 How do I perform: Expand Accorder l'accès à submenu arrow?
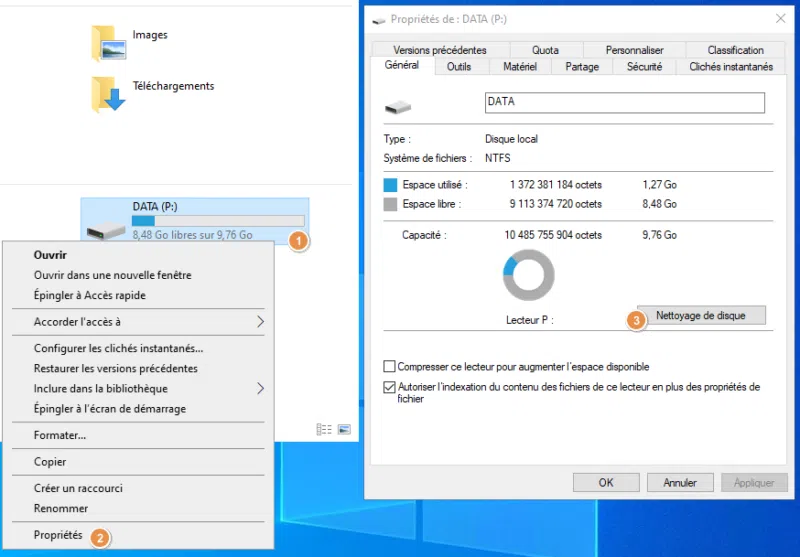pyautogui.click(x=260, y=321)
